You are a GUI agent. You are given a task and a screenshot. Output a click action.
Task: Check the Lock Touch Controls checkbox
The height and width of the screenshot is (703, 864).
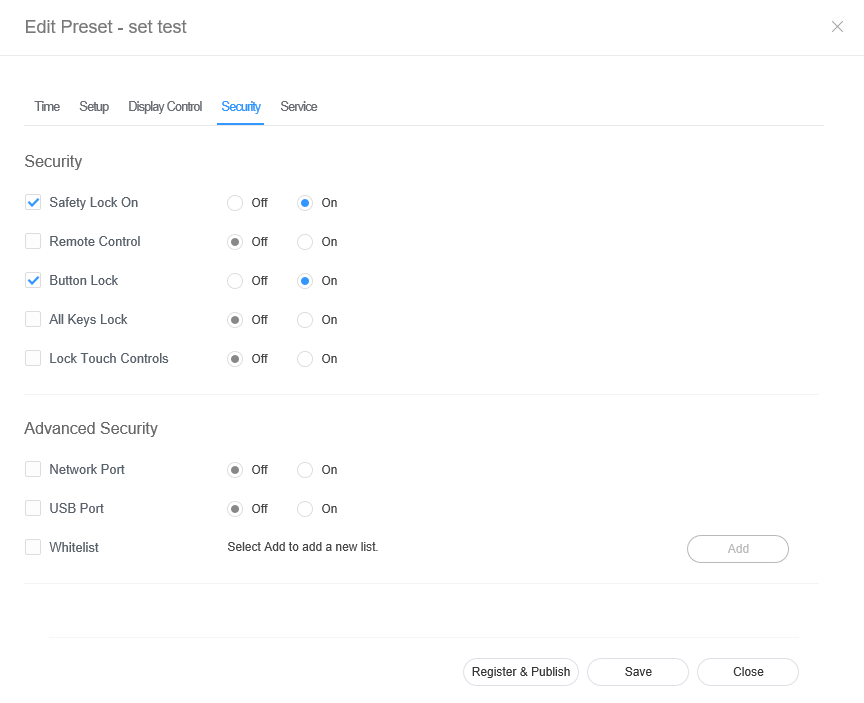tap(33, 359)
